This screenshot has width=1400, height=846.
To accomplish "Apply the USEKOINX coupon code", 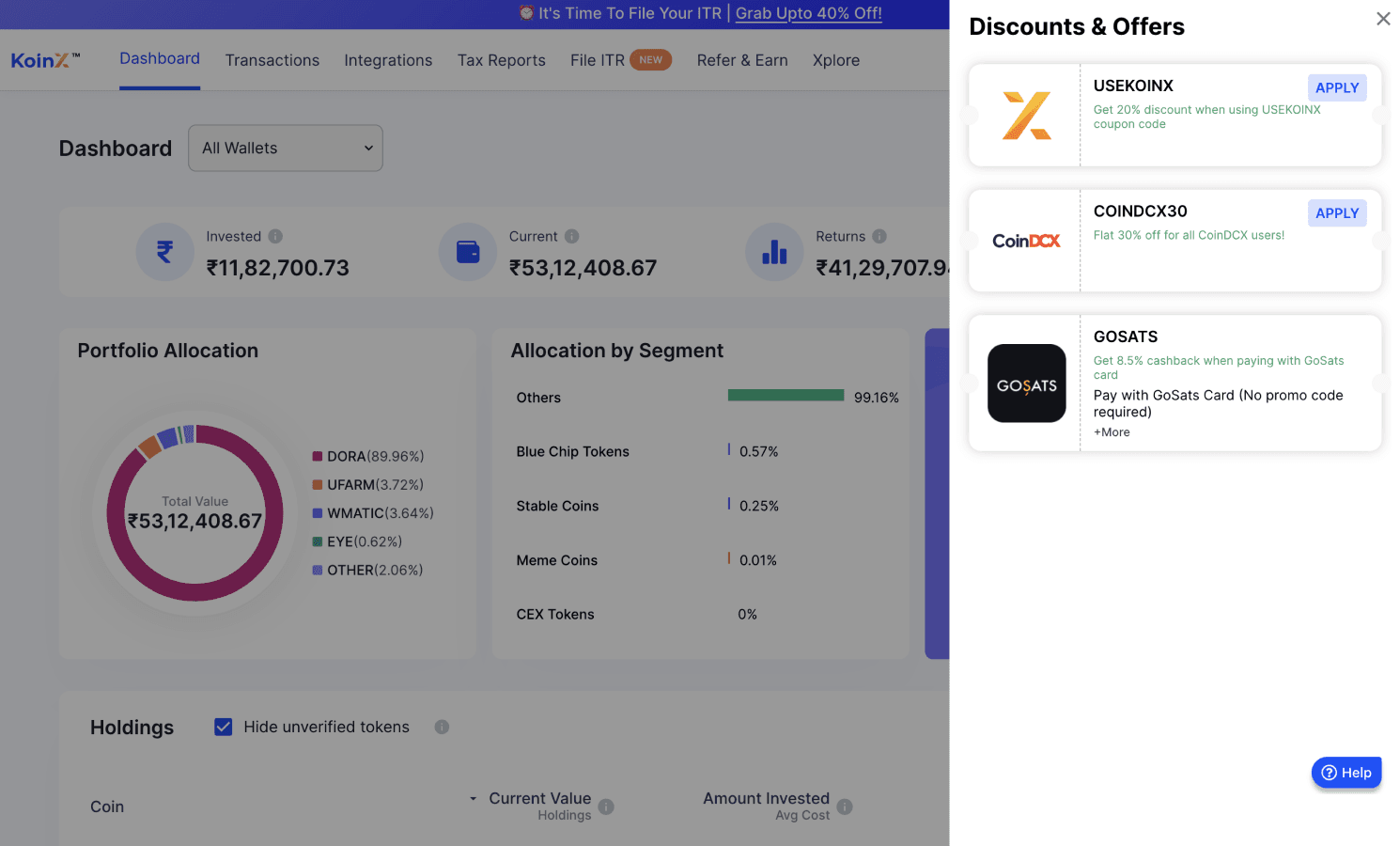I will [x=1337, y=87].
